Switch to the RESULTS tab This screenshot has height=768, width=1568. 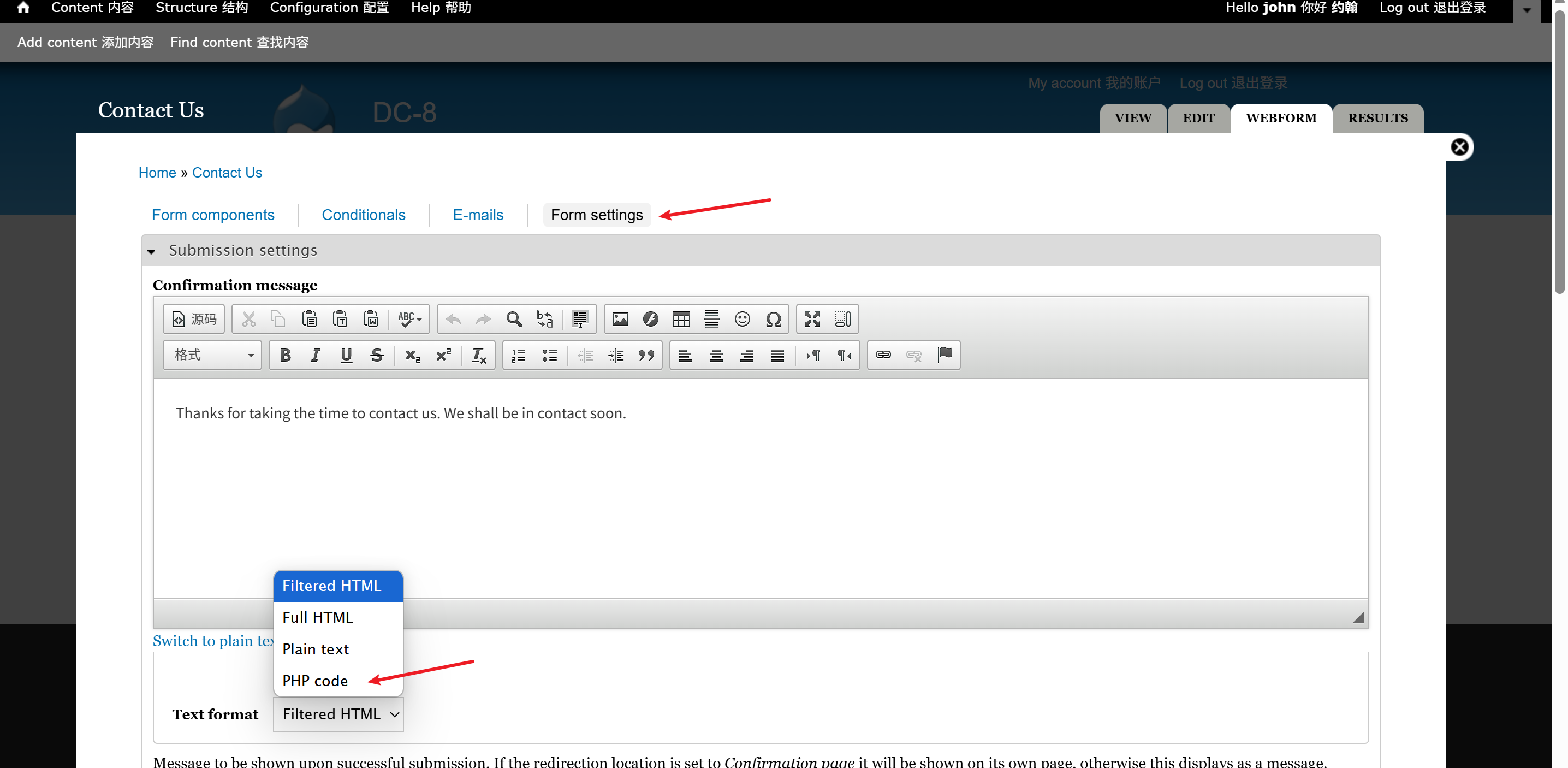click(x=1377, y=118)
